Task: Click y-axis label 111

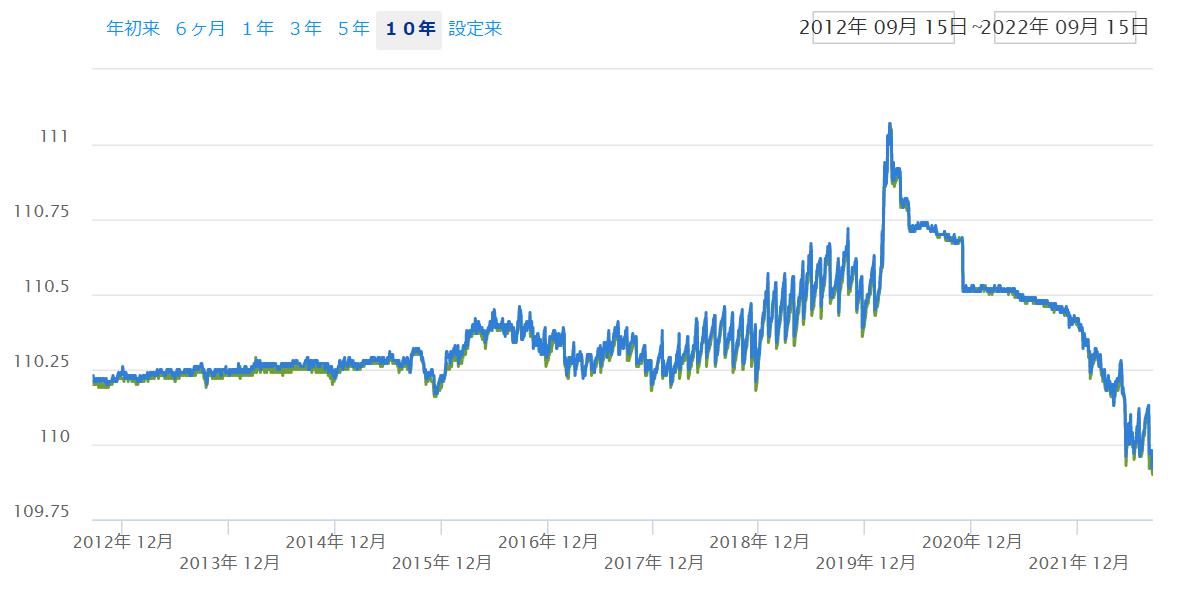Action: coord(56,137)
